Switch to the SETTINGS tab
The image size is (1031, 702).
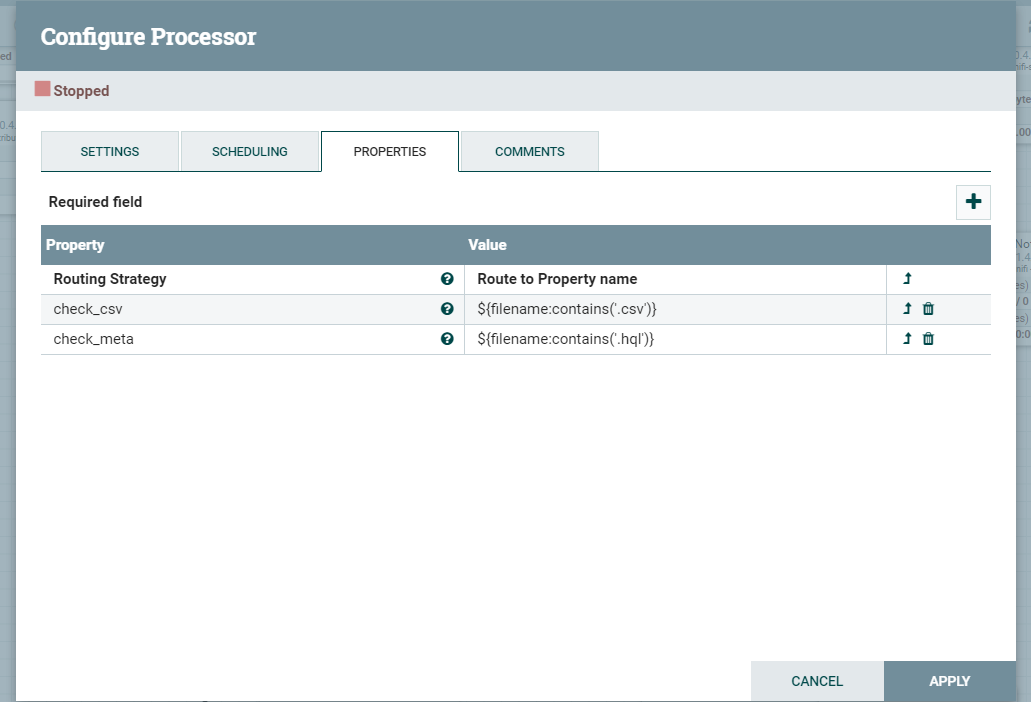click(x=109, y=151)
